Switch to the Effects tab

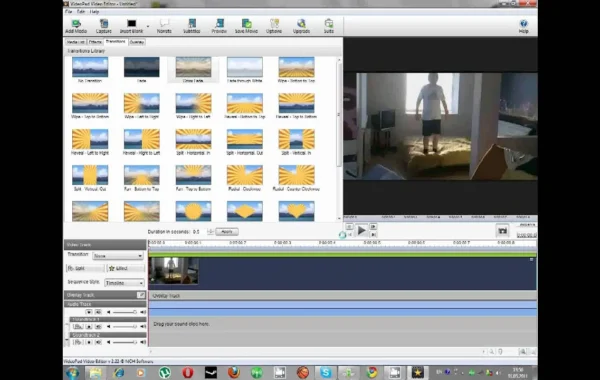[x=95, y=42]
